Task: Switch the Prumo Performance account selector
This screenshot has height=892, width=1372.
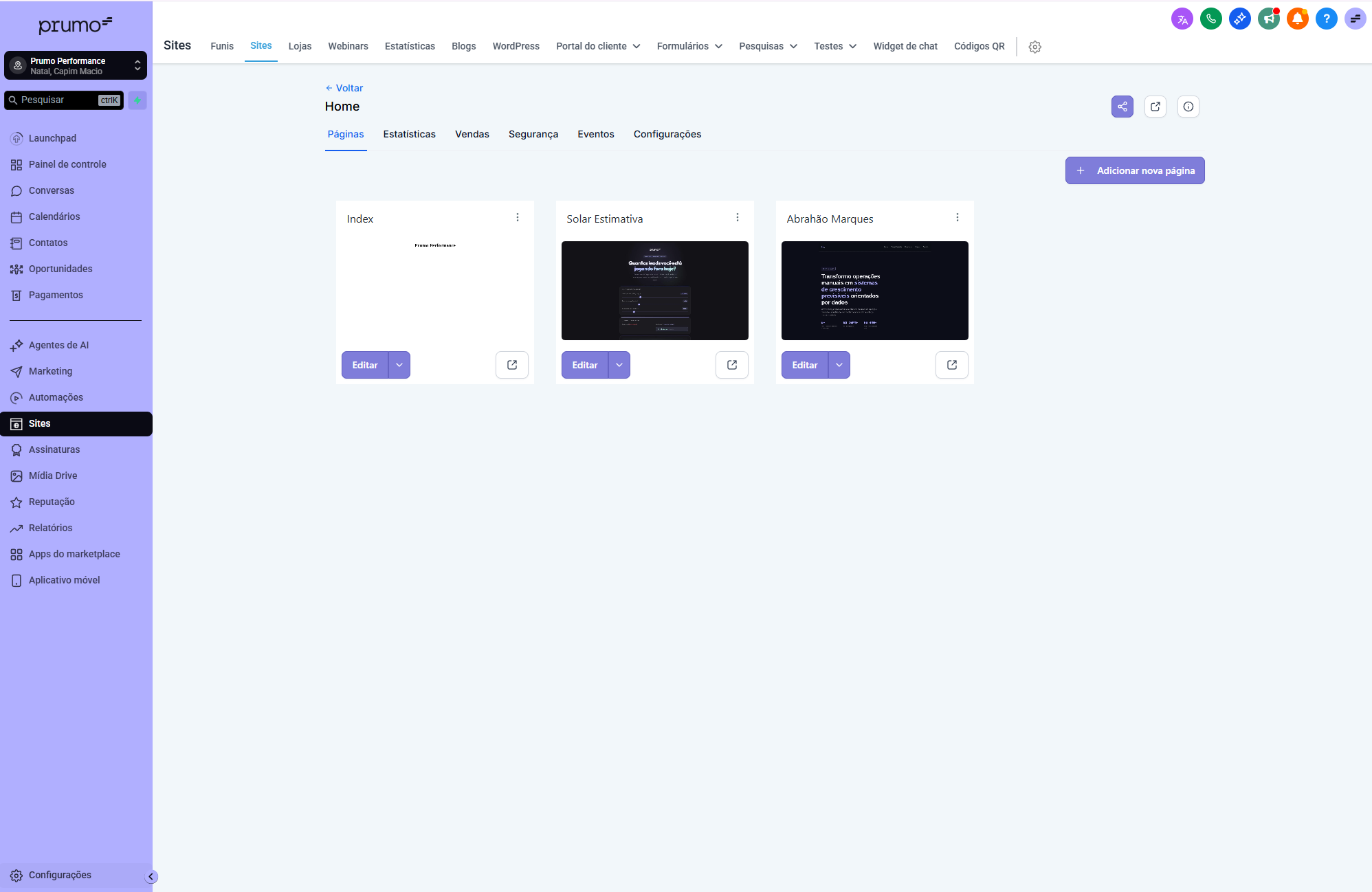Action: (76, 65)
